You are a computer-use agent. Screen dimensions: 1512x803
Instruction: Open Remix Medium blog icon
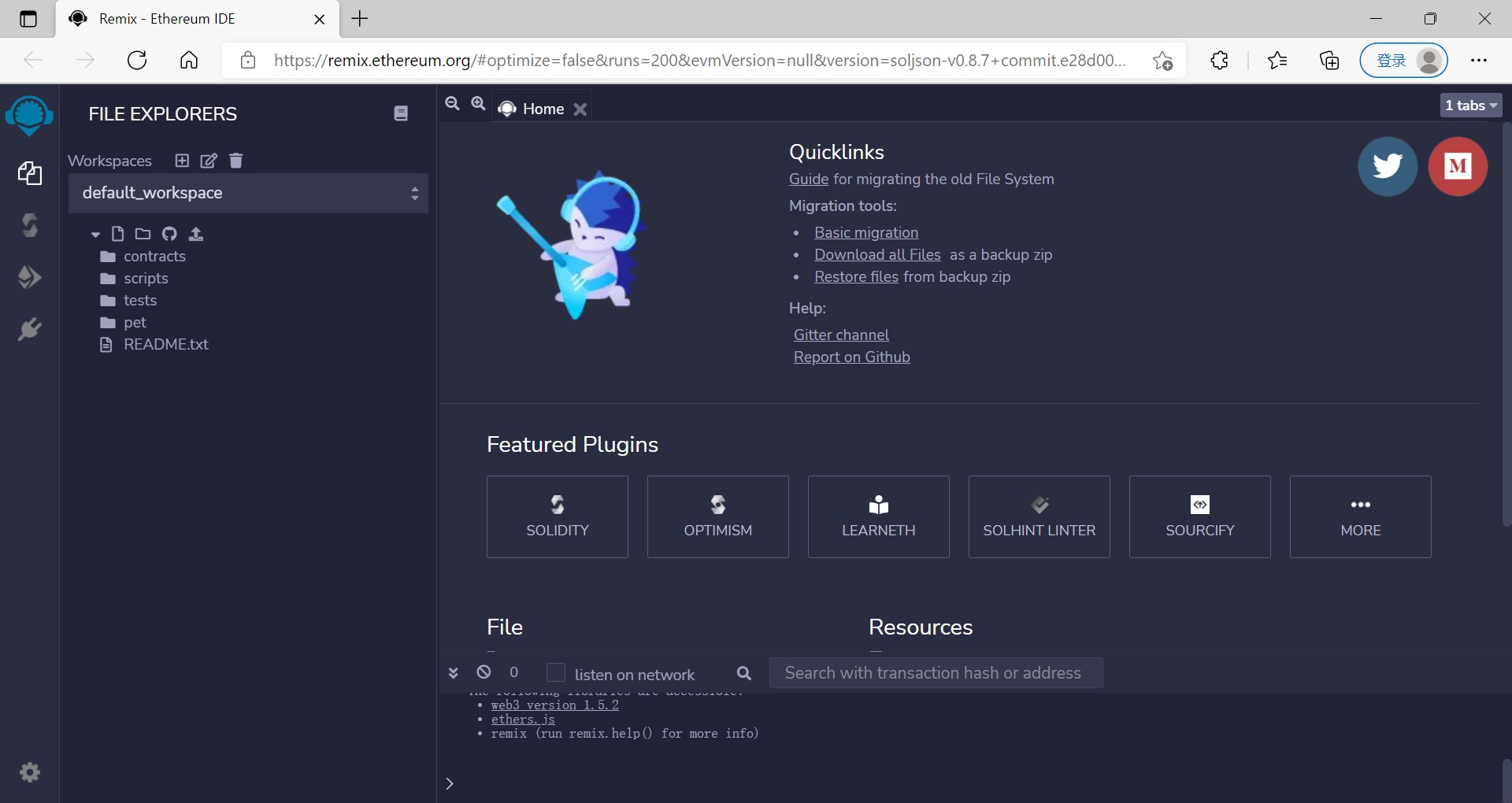1458,166
